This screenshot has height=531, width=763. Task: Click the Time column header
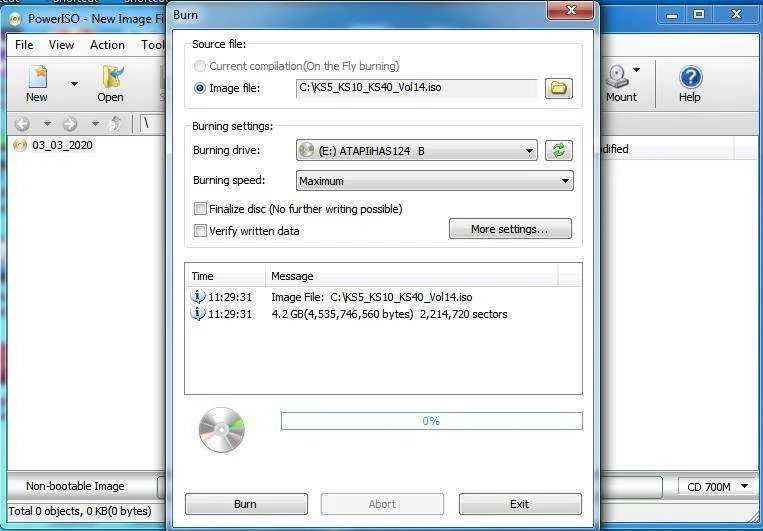coord(225,276)
